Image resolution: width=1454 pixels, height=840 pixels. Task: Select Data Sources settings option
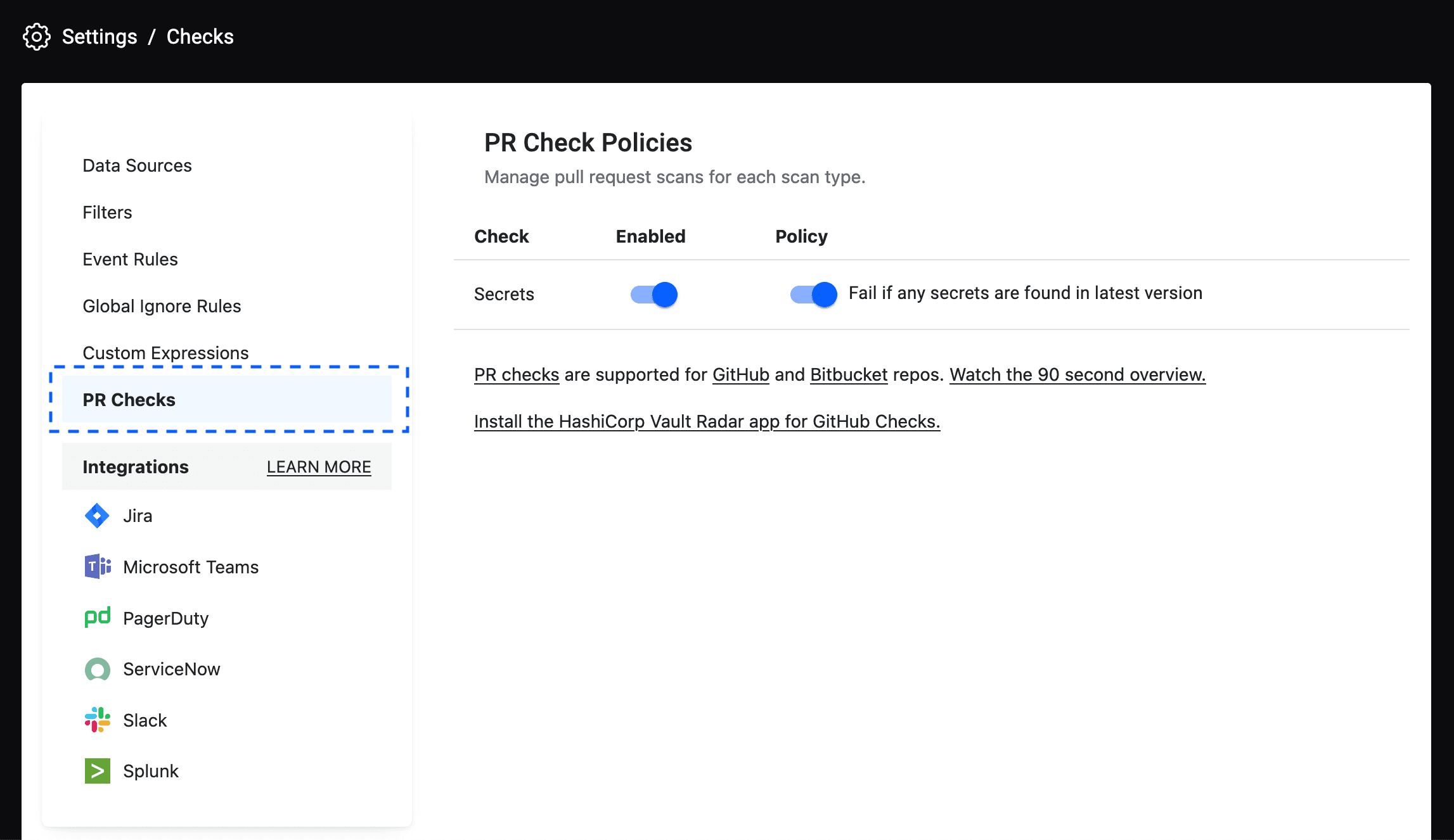click(138, 166)
